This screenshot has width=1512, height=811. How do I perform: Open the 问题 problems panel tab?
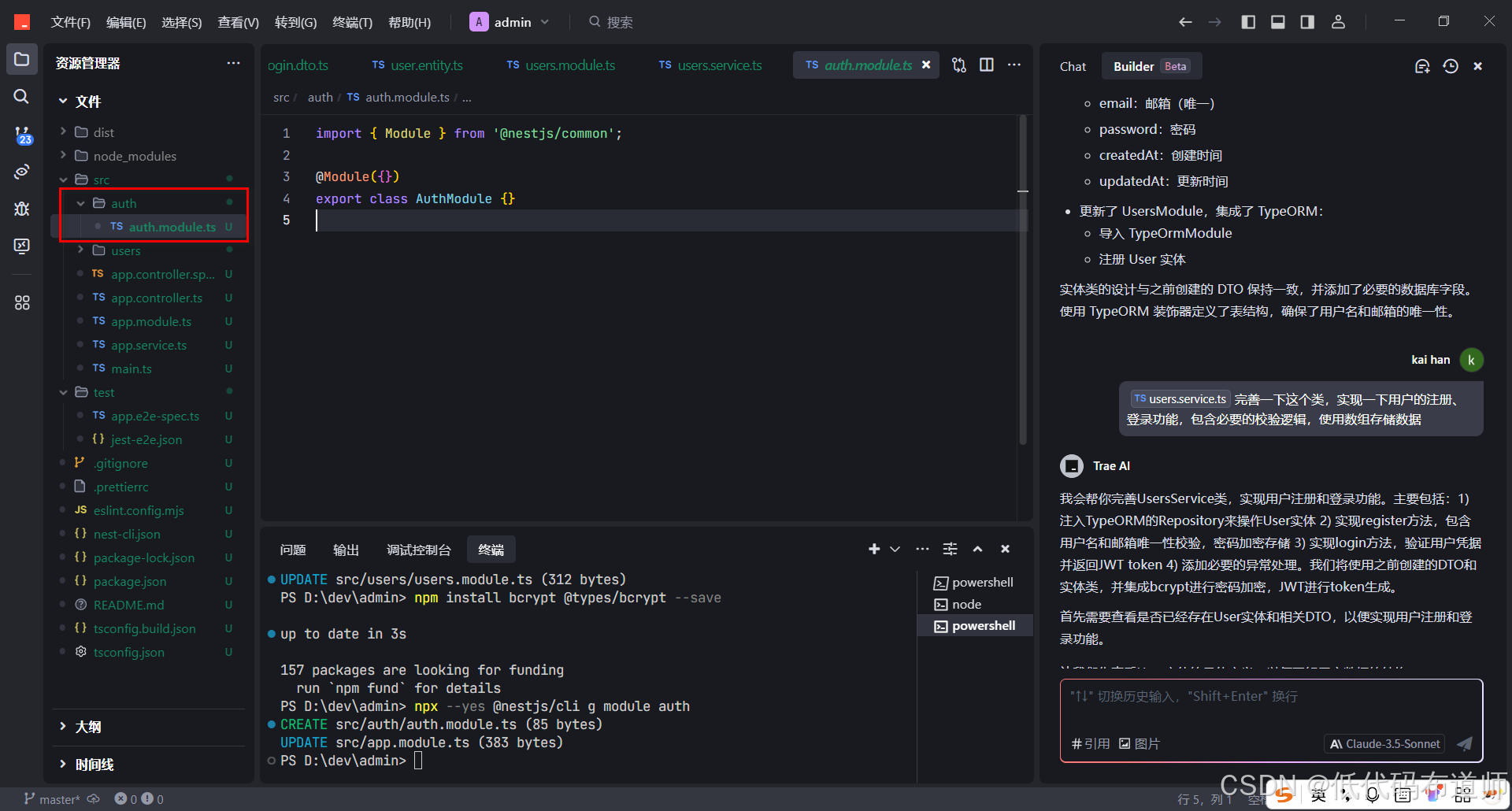[x=293, y=550]
